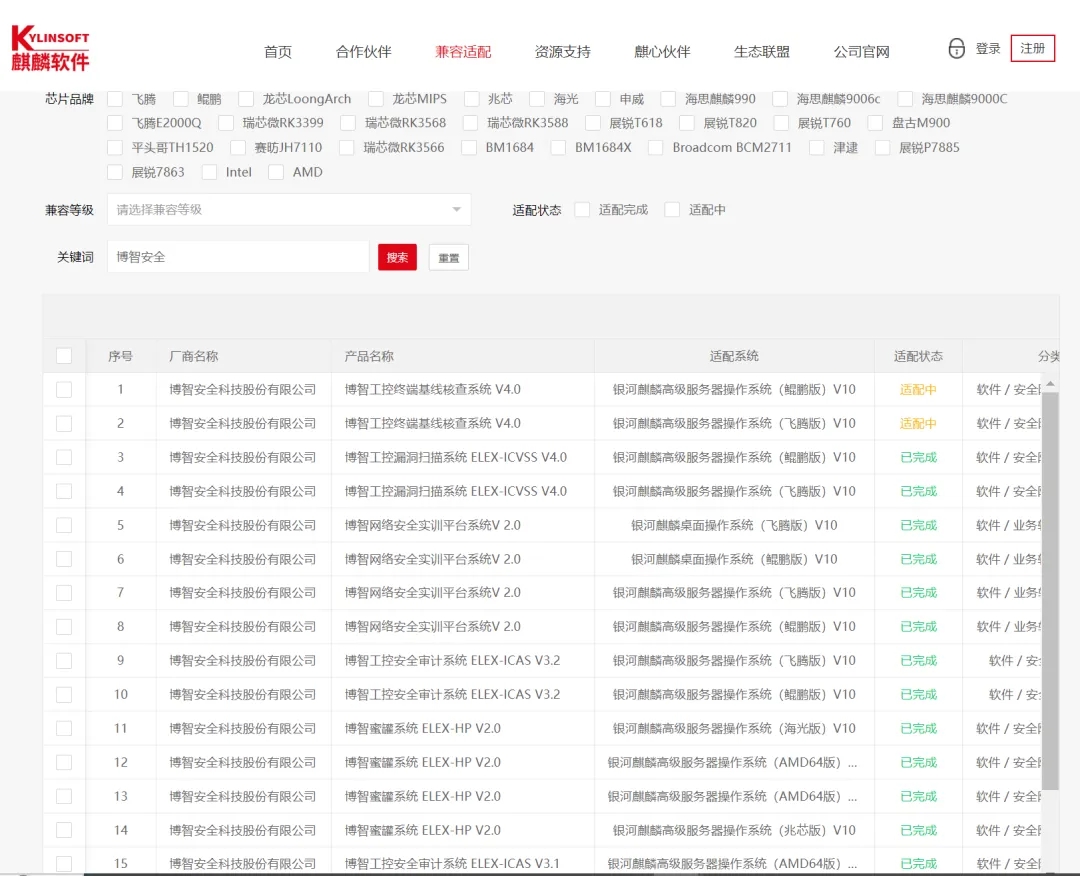Click row 1 适配中 status
The width and height of the screenshot is (1080, 876).
(x=918, y=390)
